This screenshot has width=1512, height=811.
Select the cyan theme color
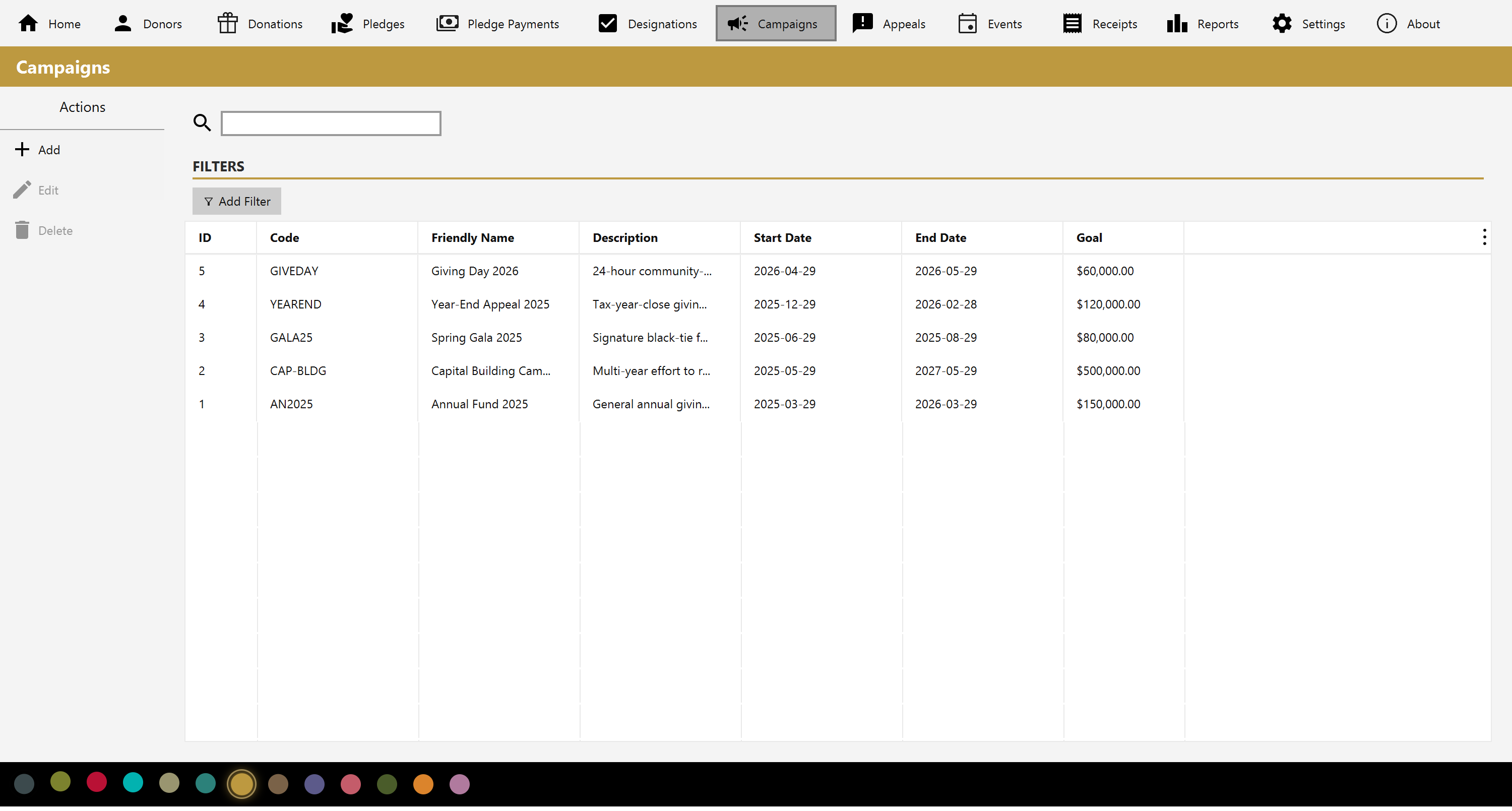(133, 782)
